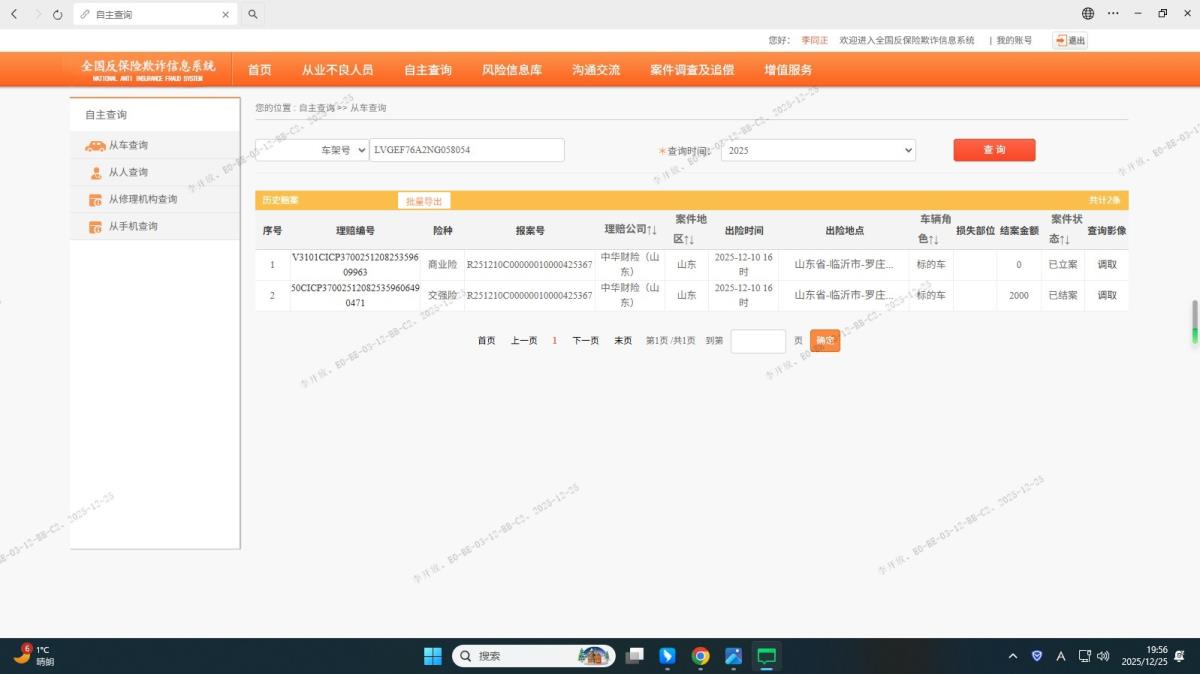Click the 下一页 pagination link
1200x674 pixels.
tap(585, 341)
